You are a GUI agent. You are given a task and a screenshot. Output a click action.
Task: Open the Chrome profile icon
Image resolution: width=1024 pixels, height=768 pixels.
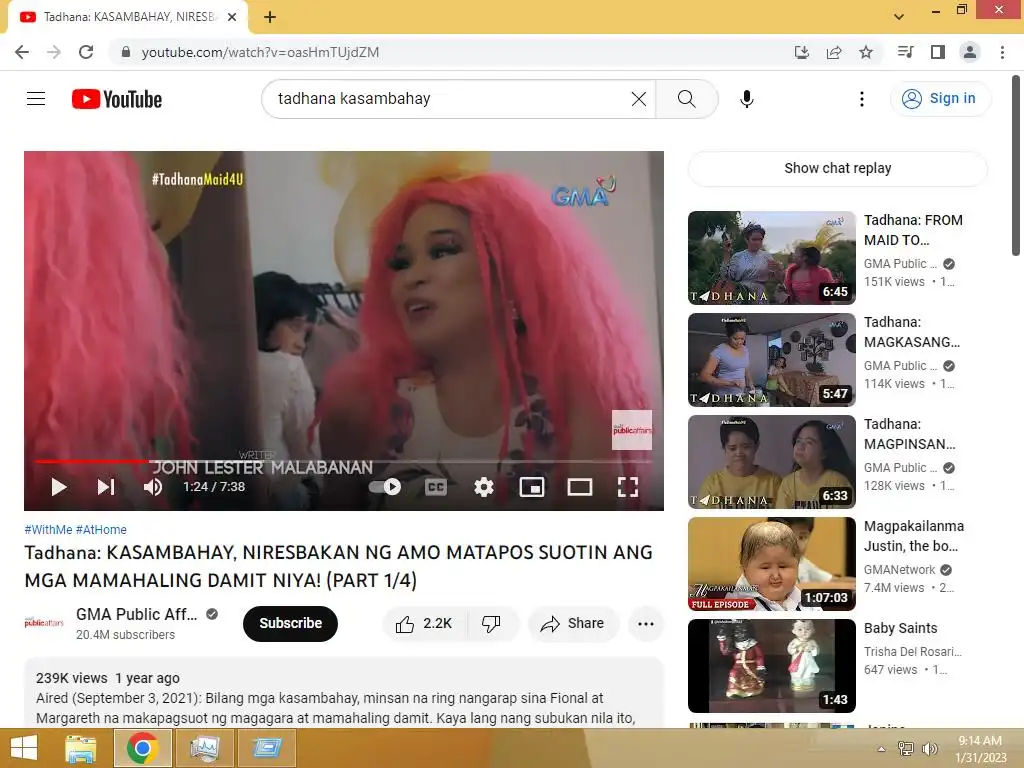point(970,52)
